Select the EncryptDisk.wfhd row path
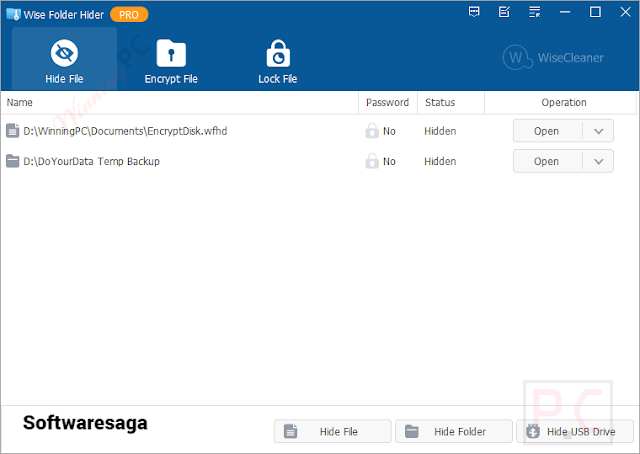The image size is (640, 454). [125, 131]
